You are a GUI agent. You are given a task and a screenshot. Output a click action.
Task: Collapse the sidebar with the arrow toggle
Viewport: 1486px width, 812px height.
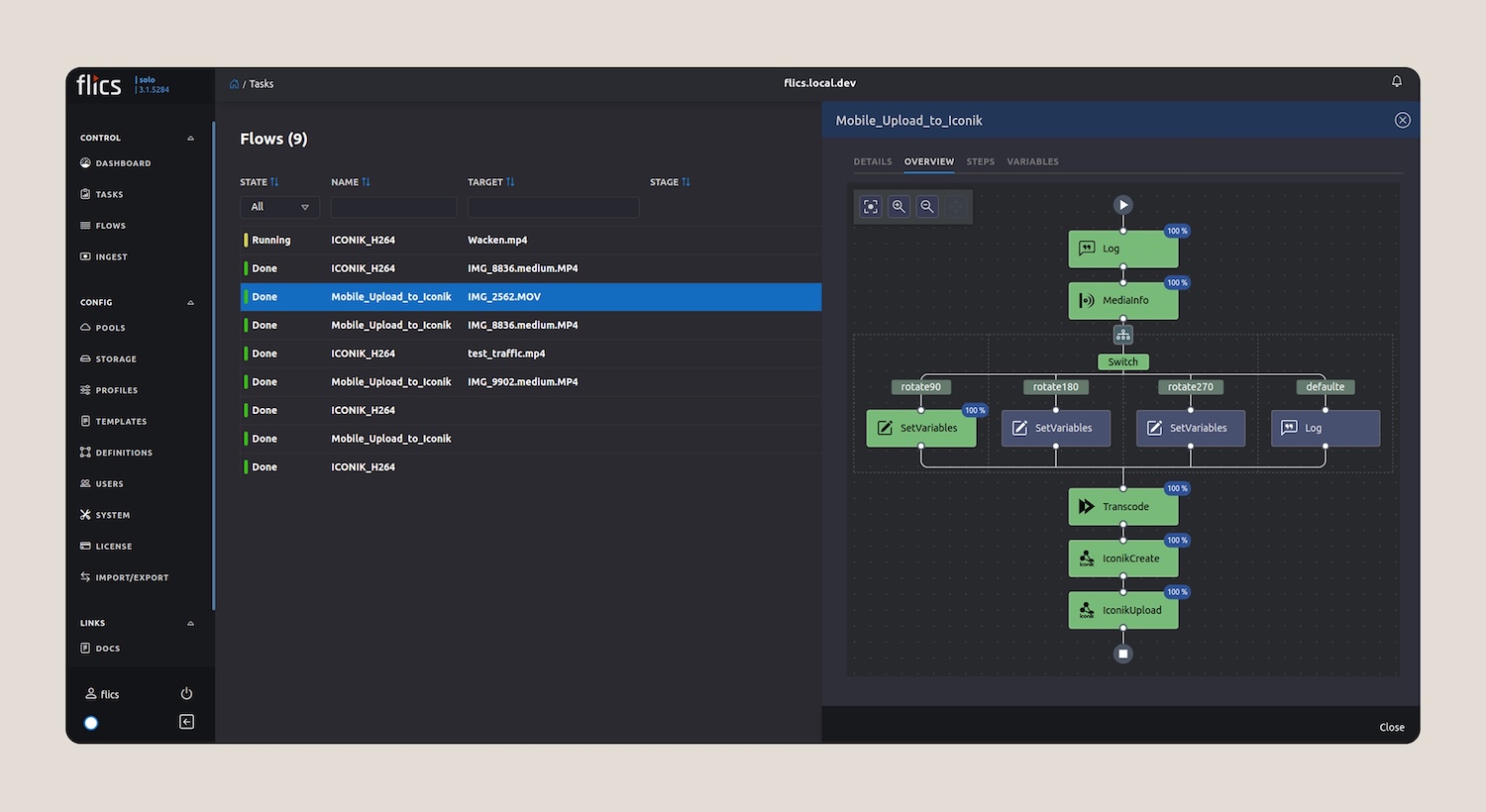click(x=186, y=722)
